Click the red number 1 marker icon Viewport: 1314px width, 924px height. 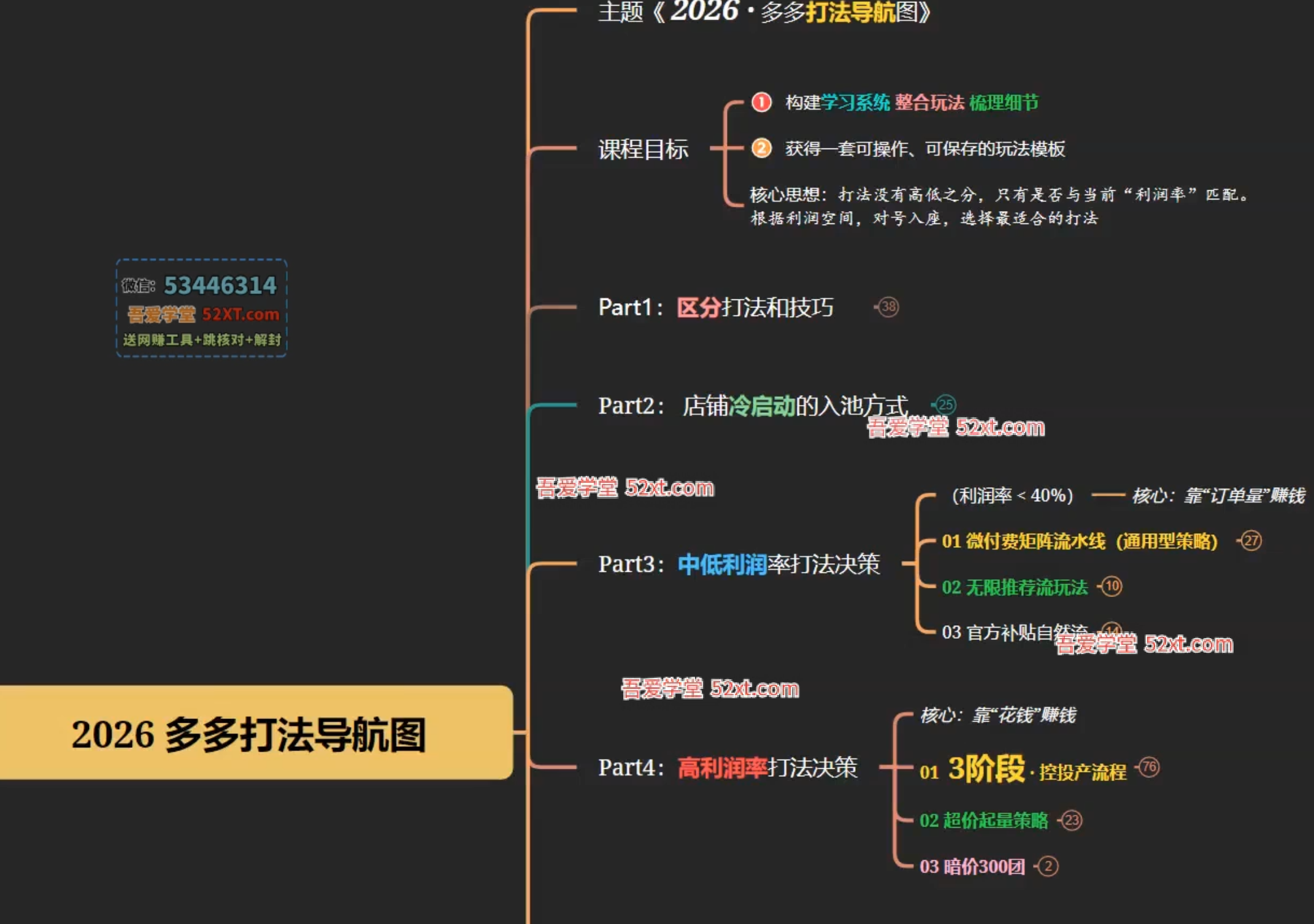click(761, 102)
